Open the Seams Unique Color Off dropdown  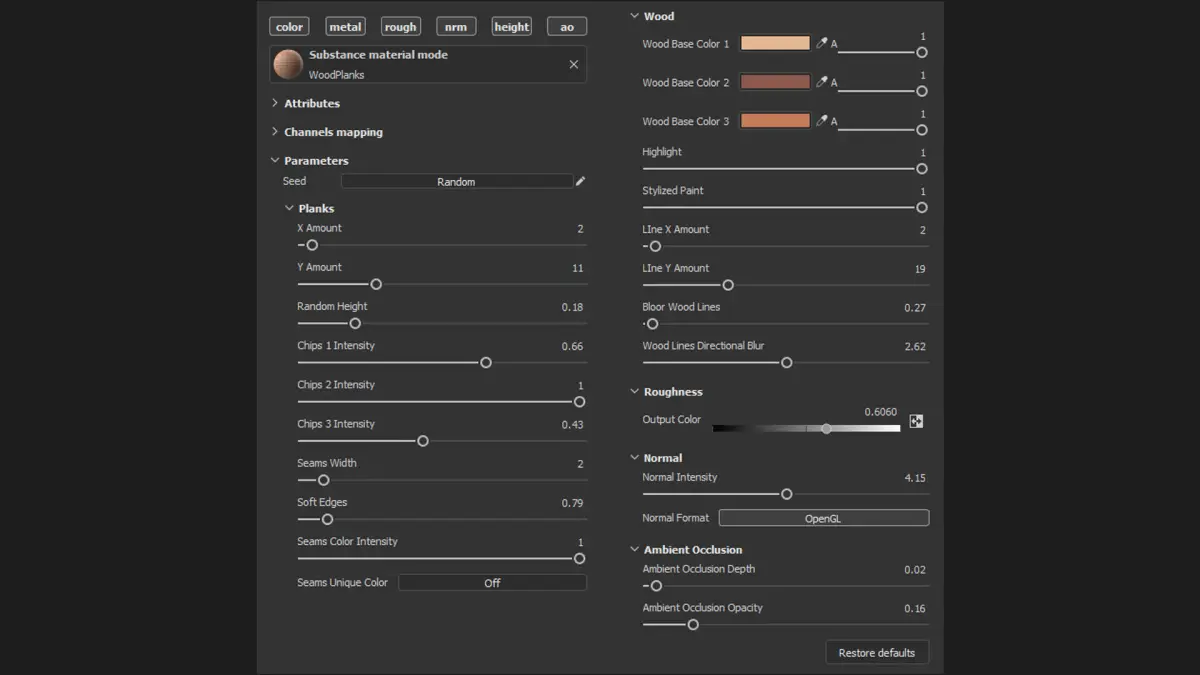pyautogui.click(x=492, y=582)
